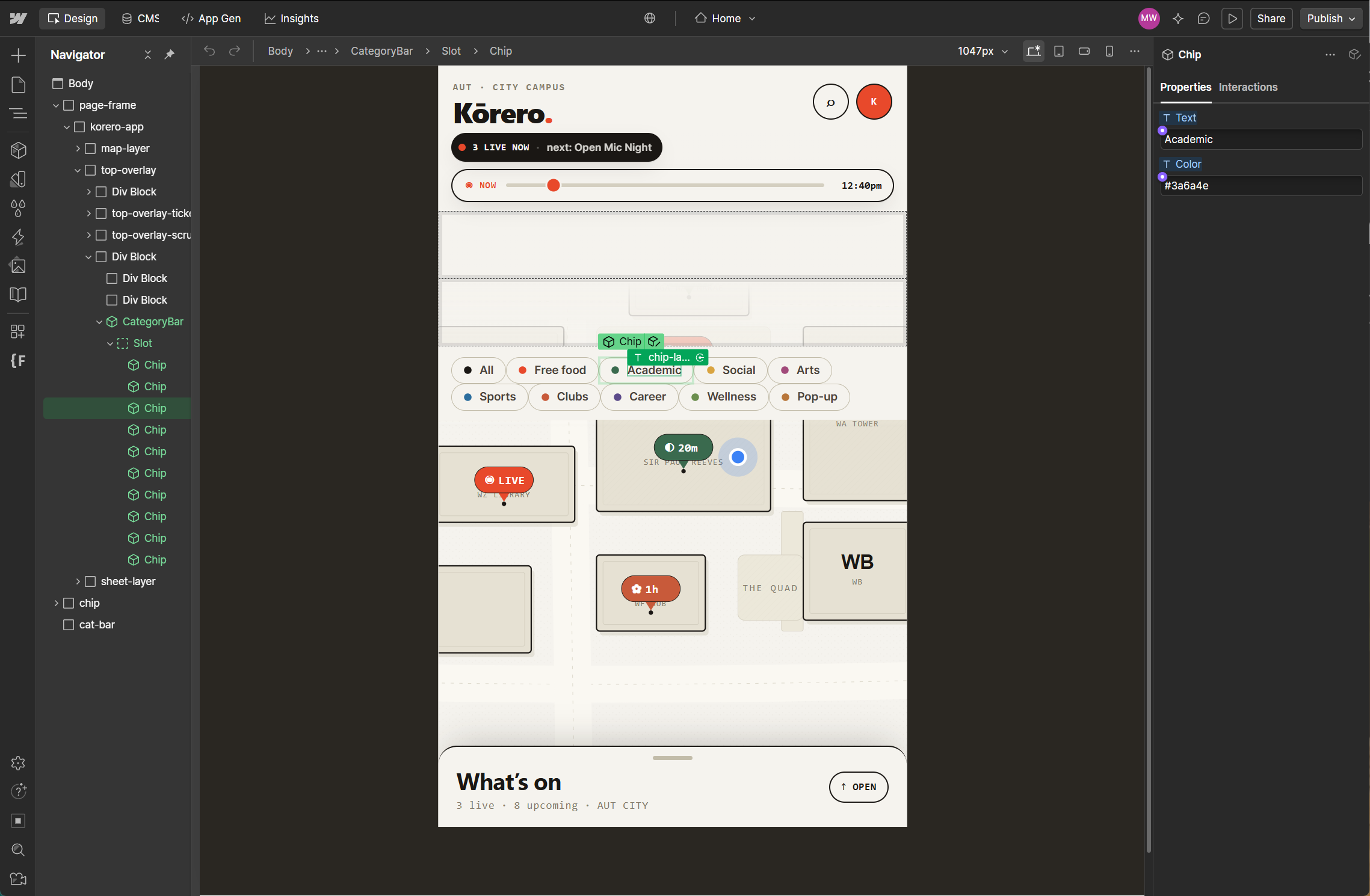Open the Components cube icon

pyautogui.click(x=18, y=150)
